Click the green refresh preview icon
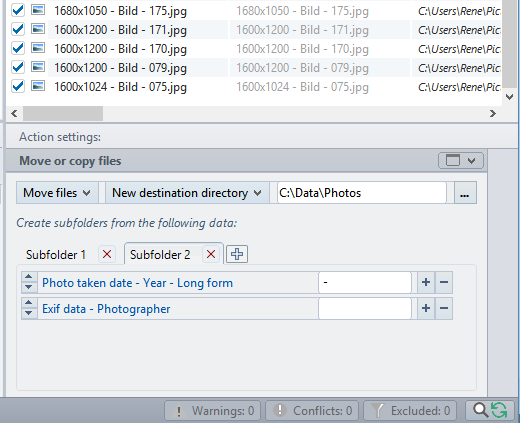This screenshot has width=520, height=423. [x=499, y=410]
